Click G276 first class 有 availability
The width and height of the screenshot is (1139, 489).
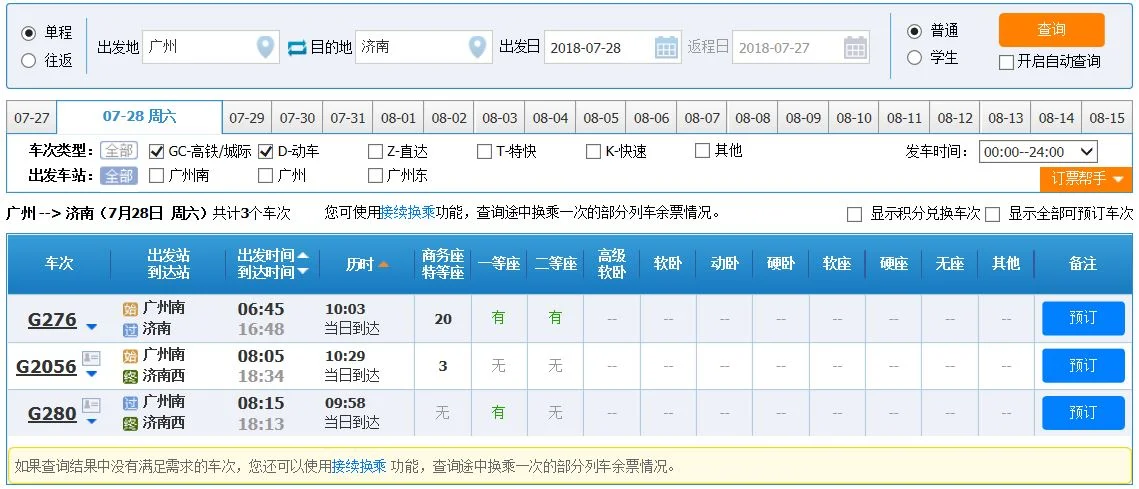click(x=498, y=318)
